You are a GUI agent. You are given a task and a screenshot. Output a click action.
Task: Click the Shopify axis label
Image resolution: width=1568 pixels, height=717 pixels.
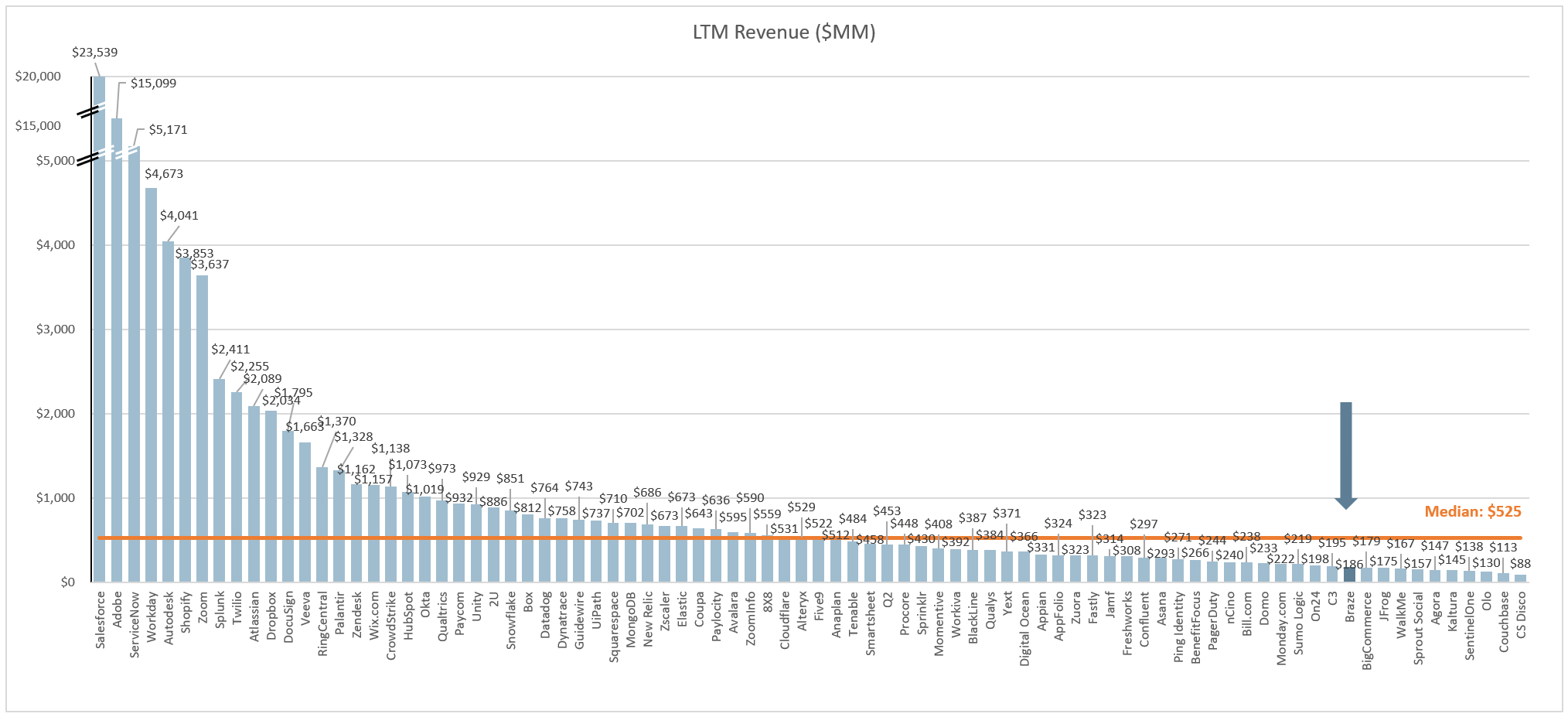(x=186, y=613)
